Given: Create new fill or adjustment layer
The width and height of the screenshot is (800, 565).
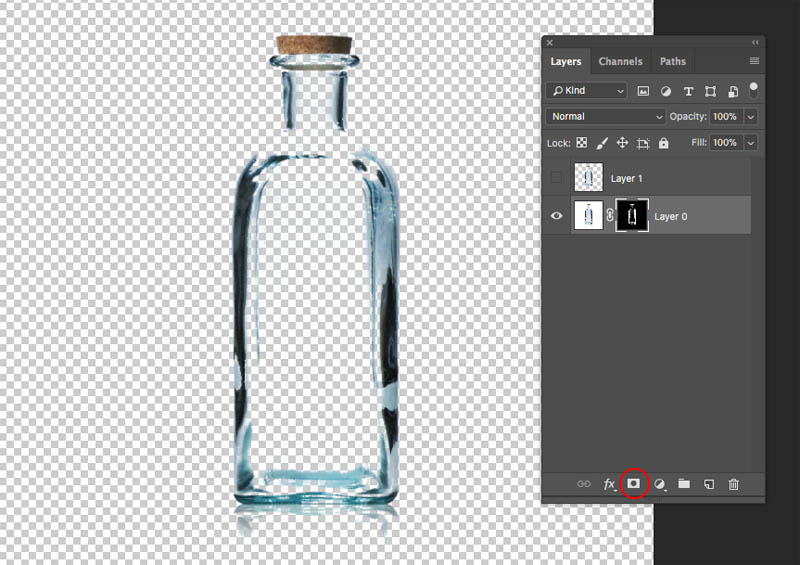Looking at the screenshot, I should coord(659,484).
